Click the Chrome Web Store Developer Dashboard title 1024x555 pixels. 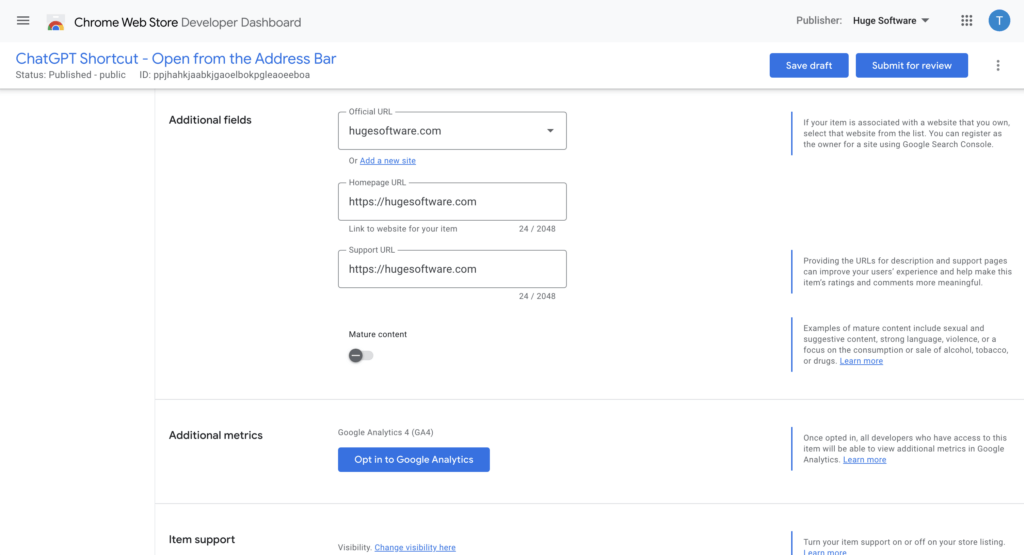187,22
